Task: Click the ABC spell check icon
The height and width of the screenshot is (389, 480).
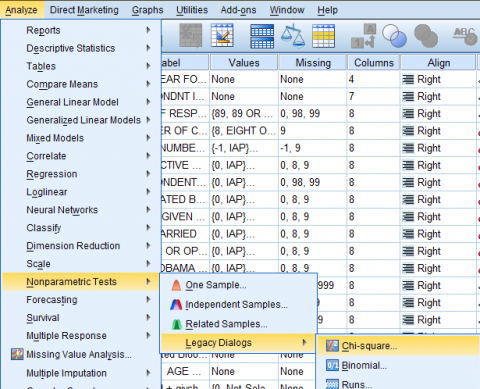Action: tap(465, 36)
